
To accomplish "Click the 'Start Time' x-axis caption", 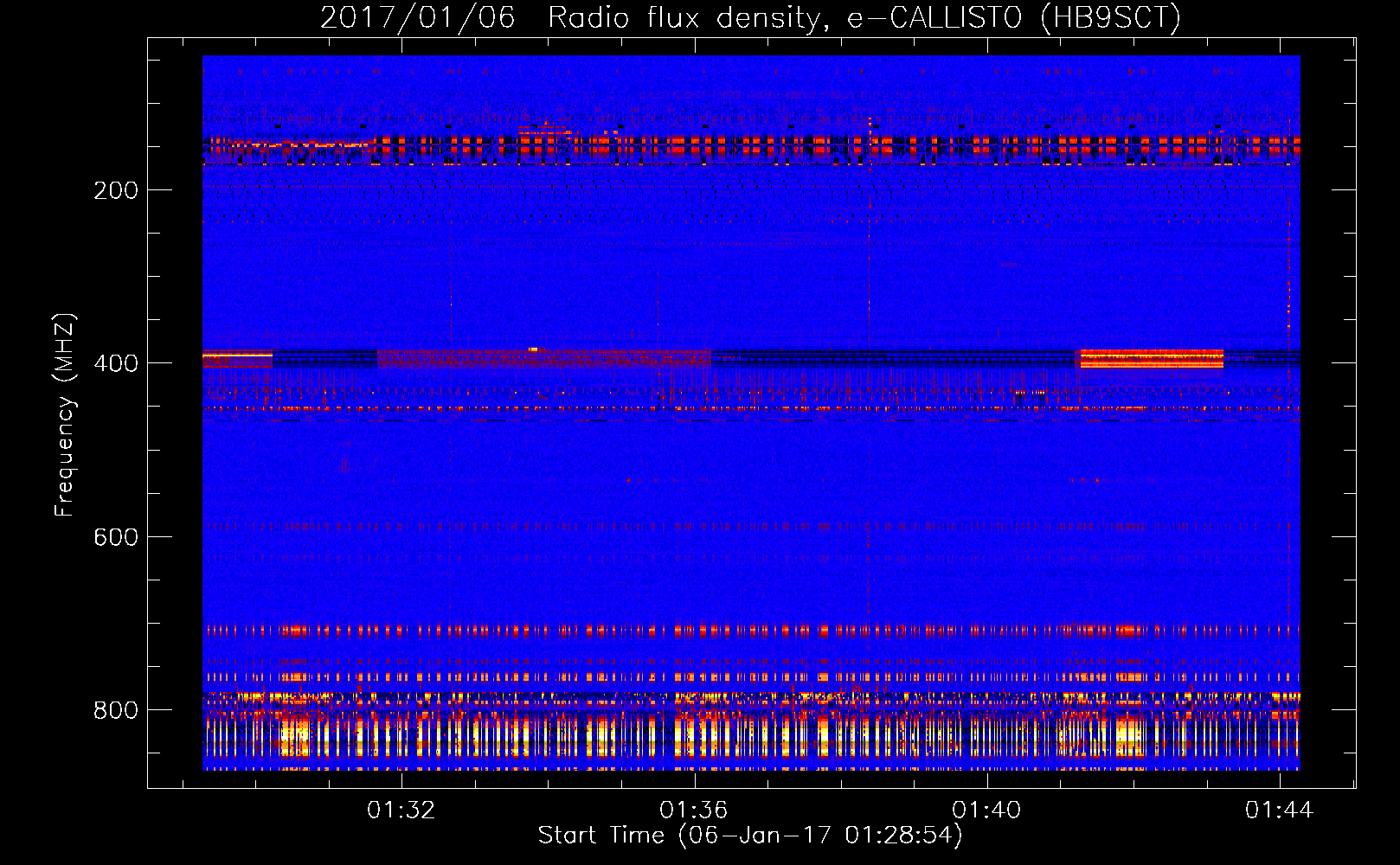I will tap(750, 835).
